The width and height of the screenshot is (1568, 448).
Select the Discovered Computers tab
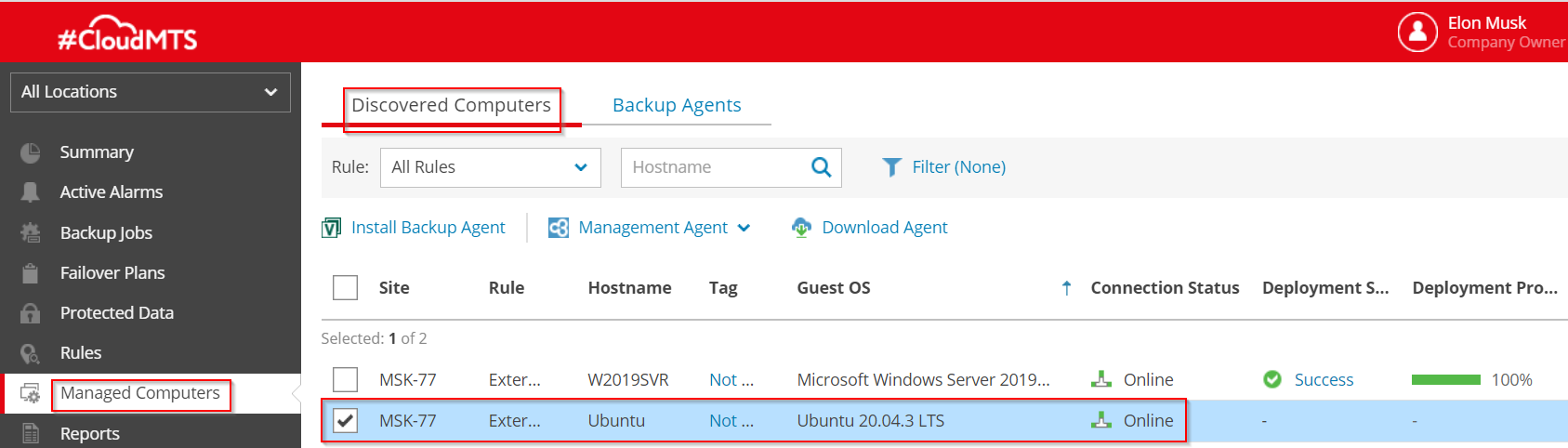[451, 105]
